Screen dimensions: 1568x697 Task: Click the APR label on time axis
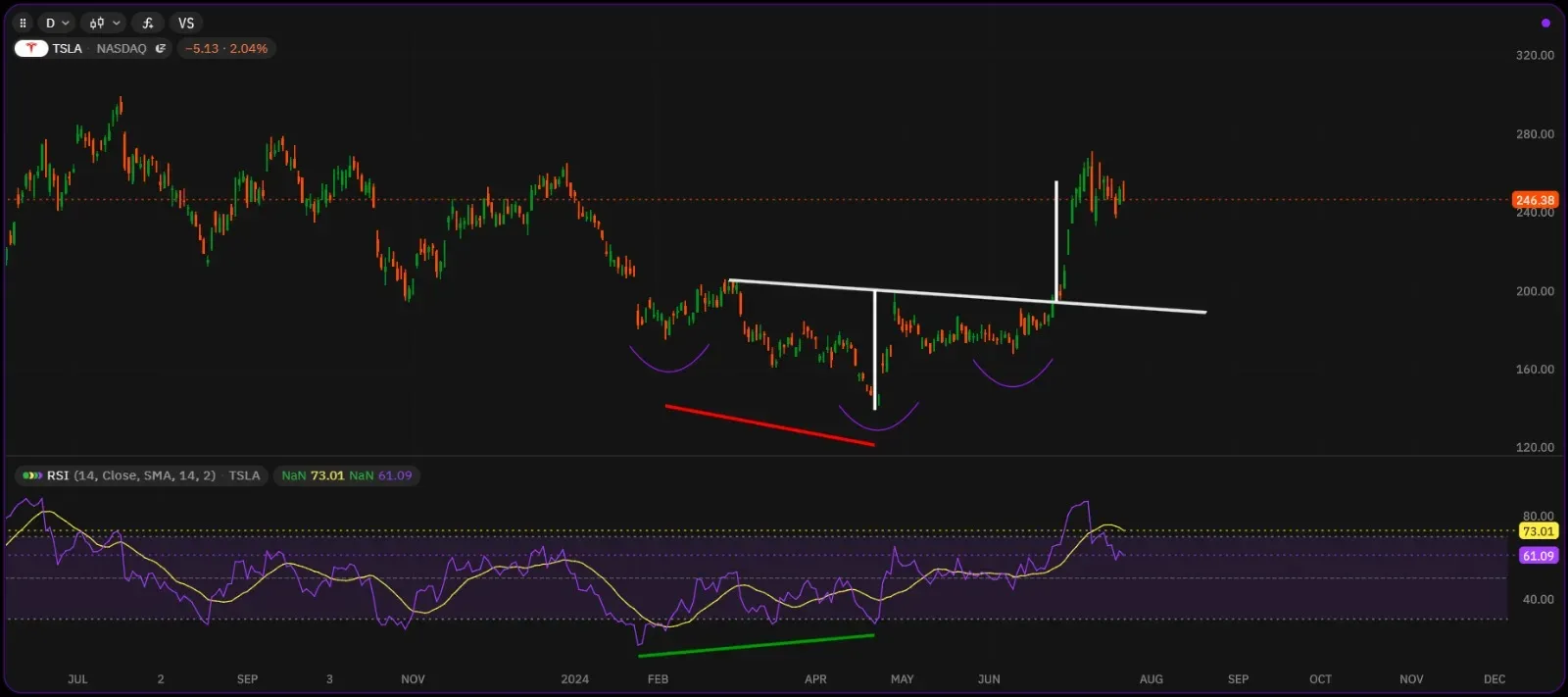815,678
